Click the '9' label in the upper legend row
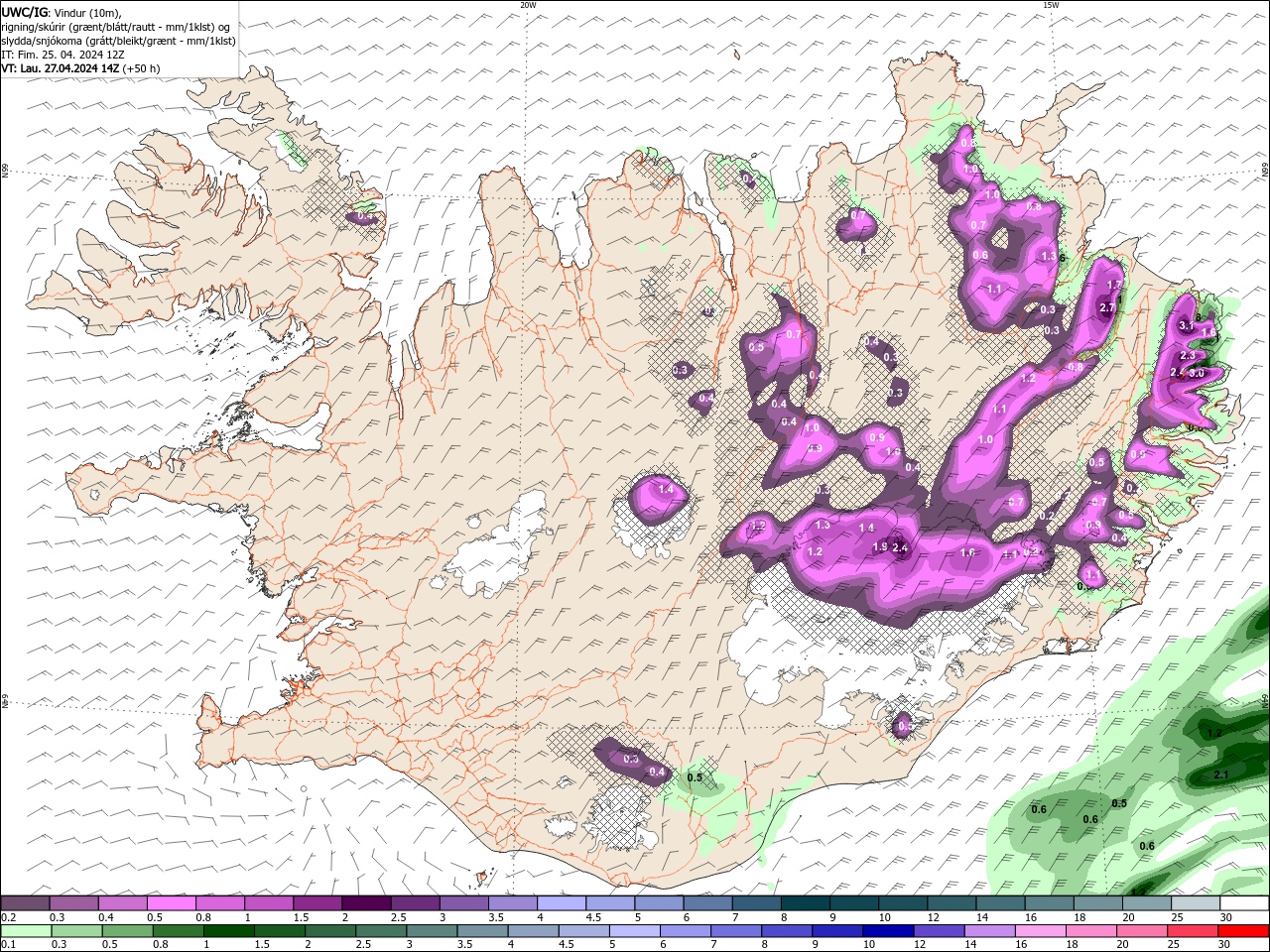The image size is (1270, 952). tap(832, 917)
